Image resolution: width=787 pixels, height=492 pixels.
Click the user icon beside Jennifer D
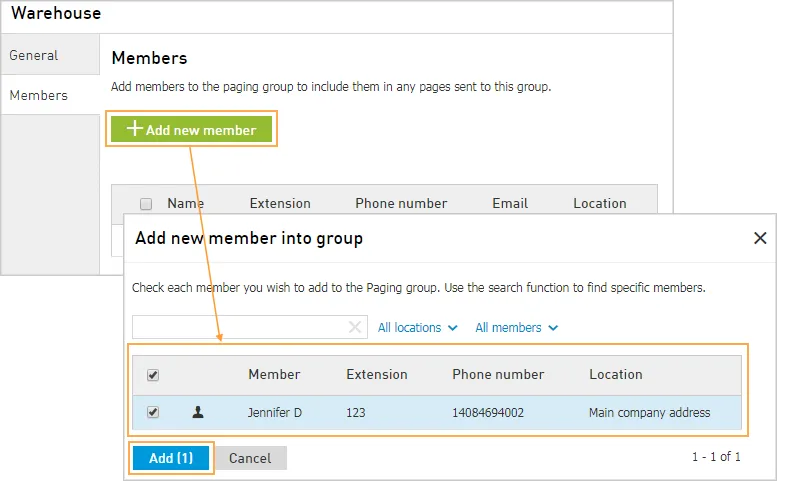click(198, 412)
